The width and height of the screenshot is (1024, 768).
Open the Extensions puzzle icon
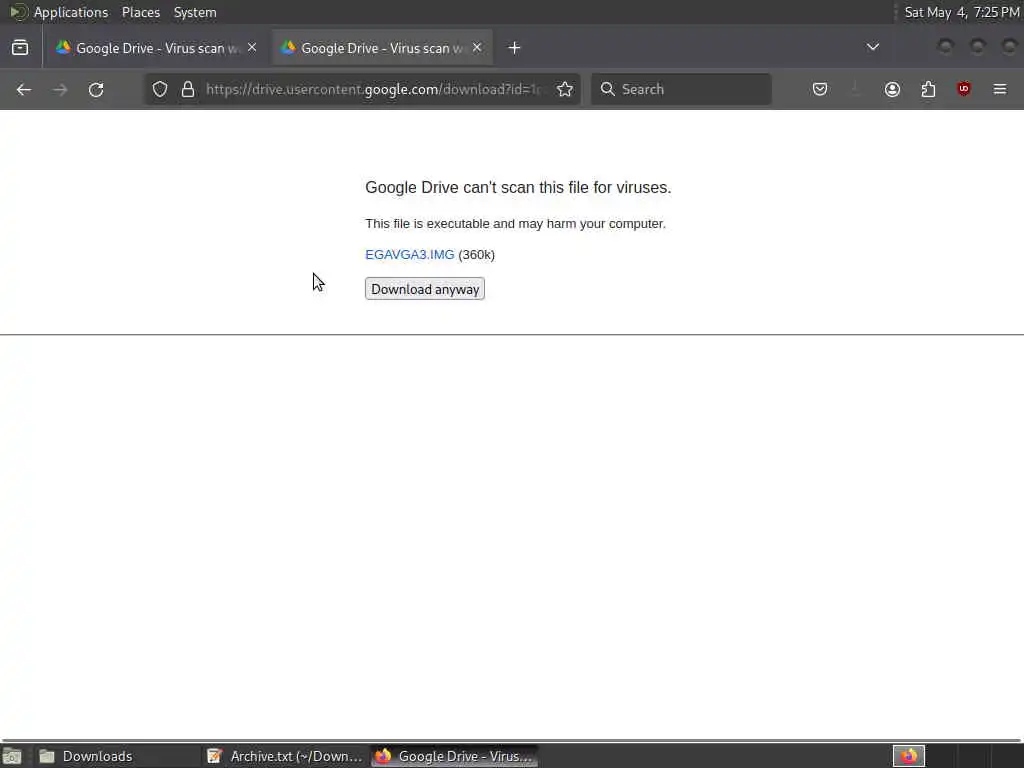click(x=928, y=89)
